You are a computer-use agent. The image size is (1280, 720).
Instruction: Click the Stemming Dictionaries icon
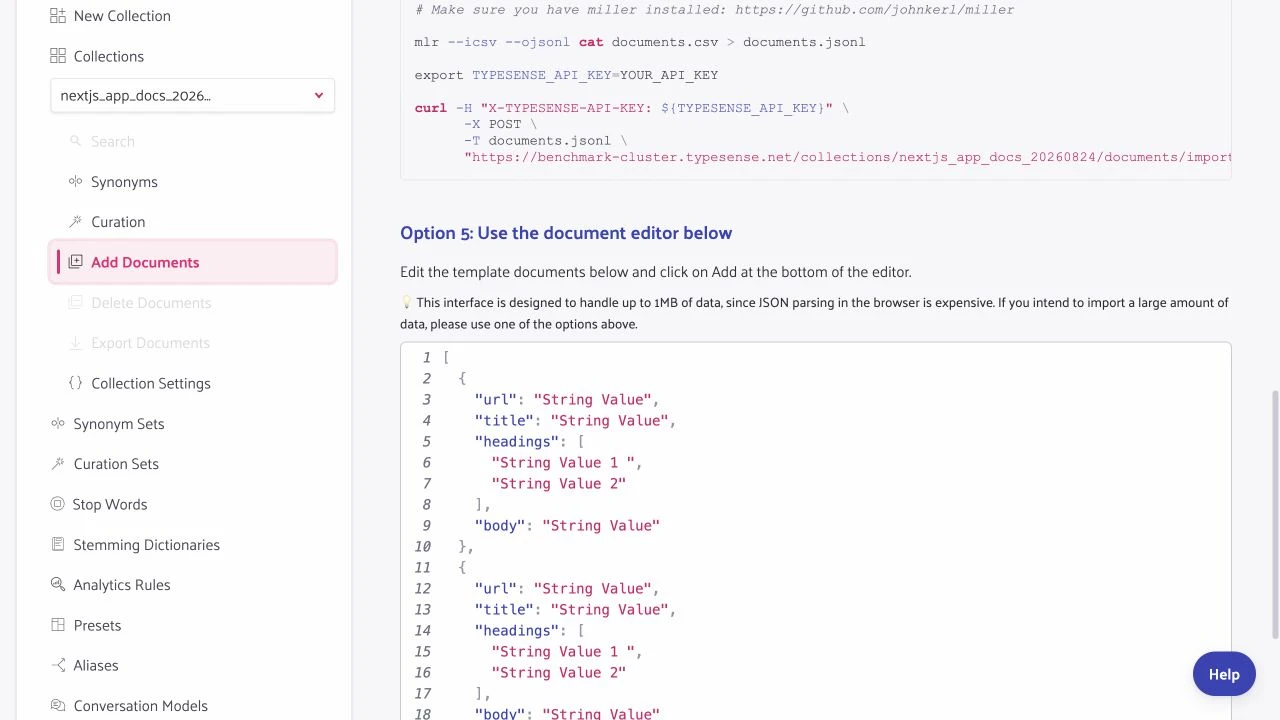point(57,545)
